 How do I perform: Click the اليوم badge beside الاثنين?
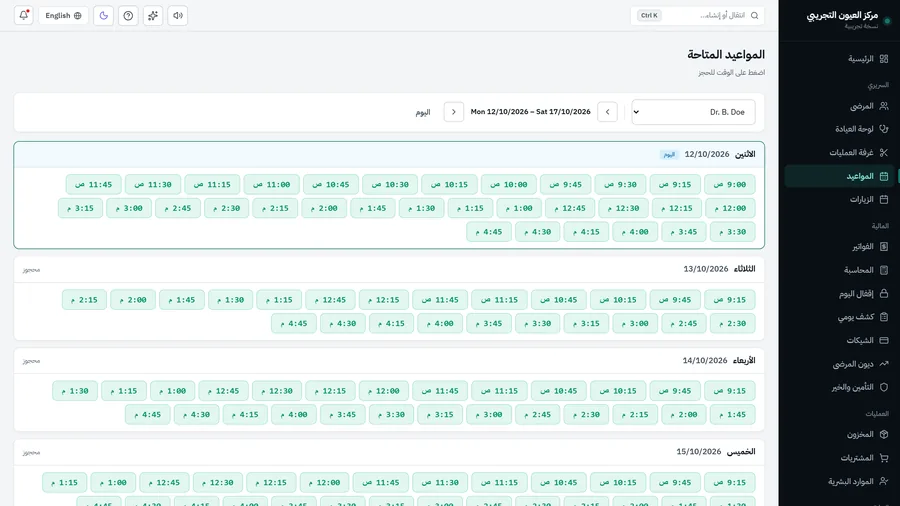pos(669,154)
